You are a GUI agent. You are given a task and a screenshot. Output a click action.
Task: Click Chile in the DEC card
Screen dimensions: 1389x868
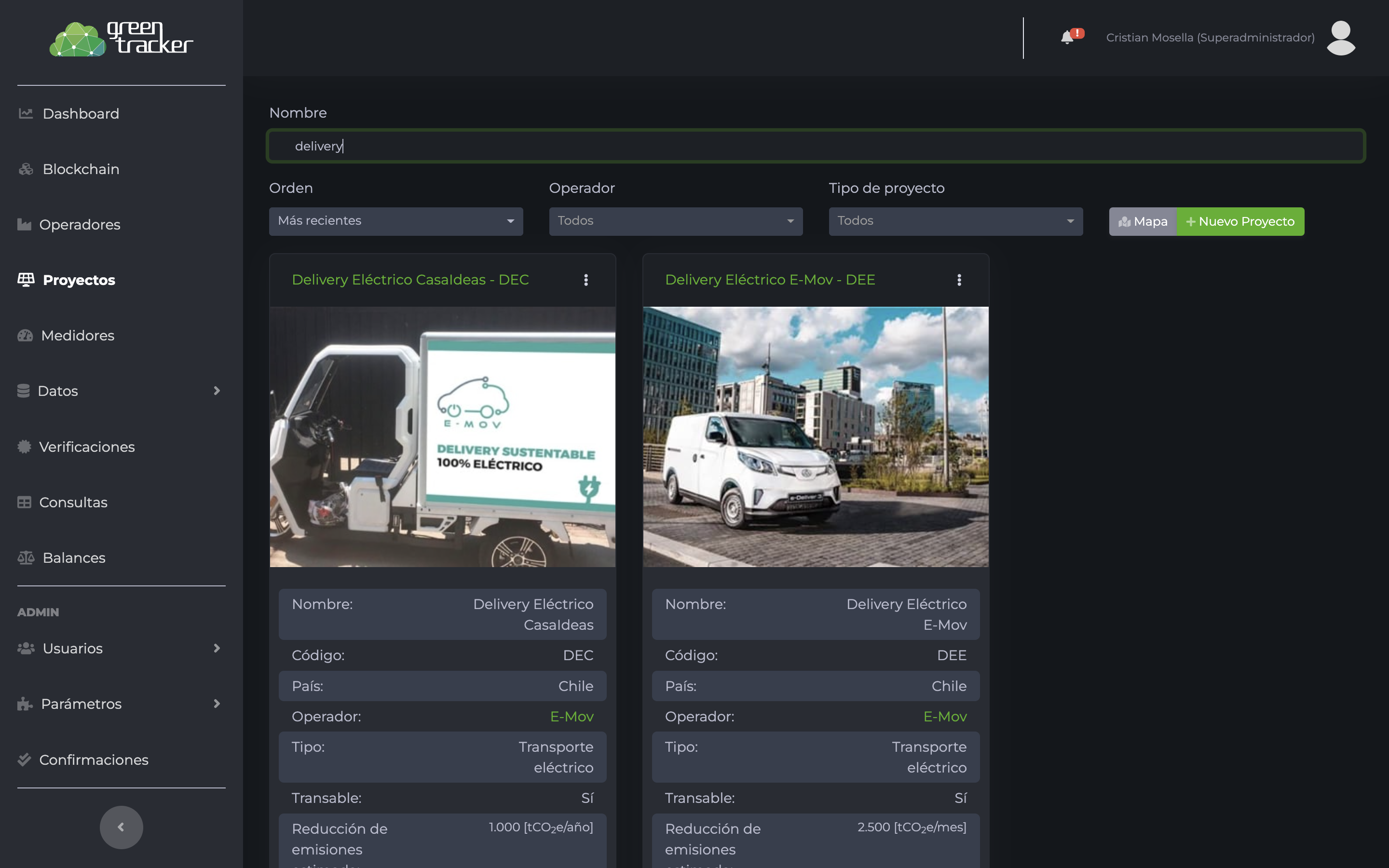576,686
